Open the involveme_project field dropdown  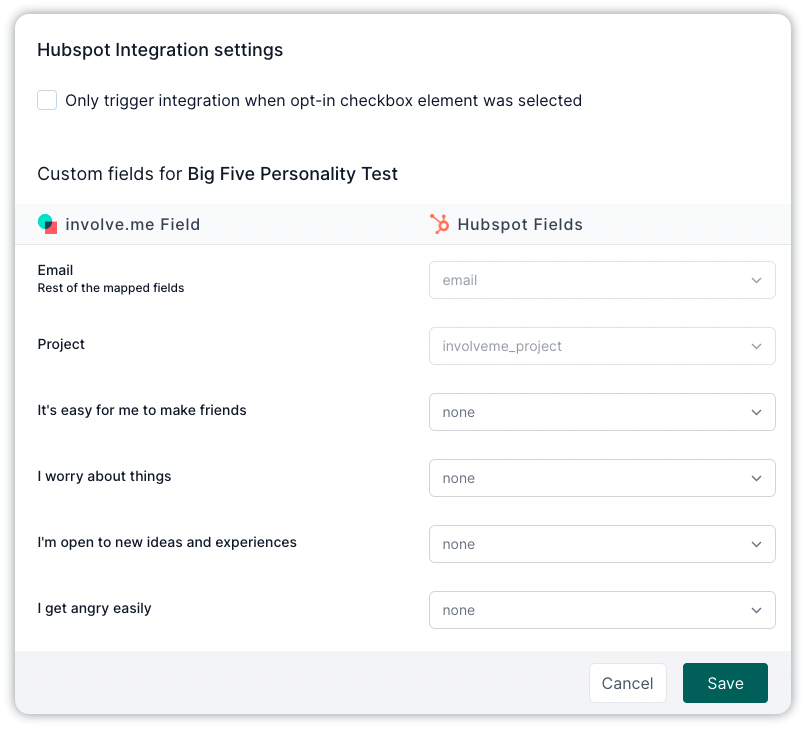pos(602,346)
